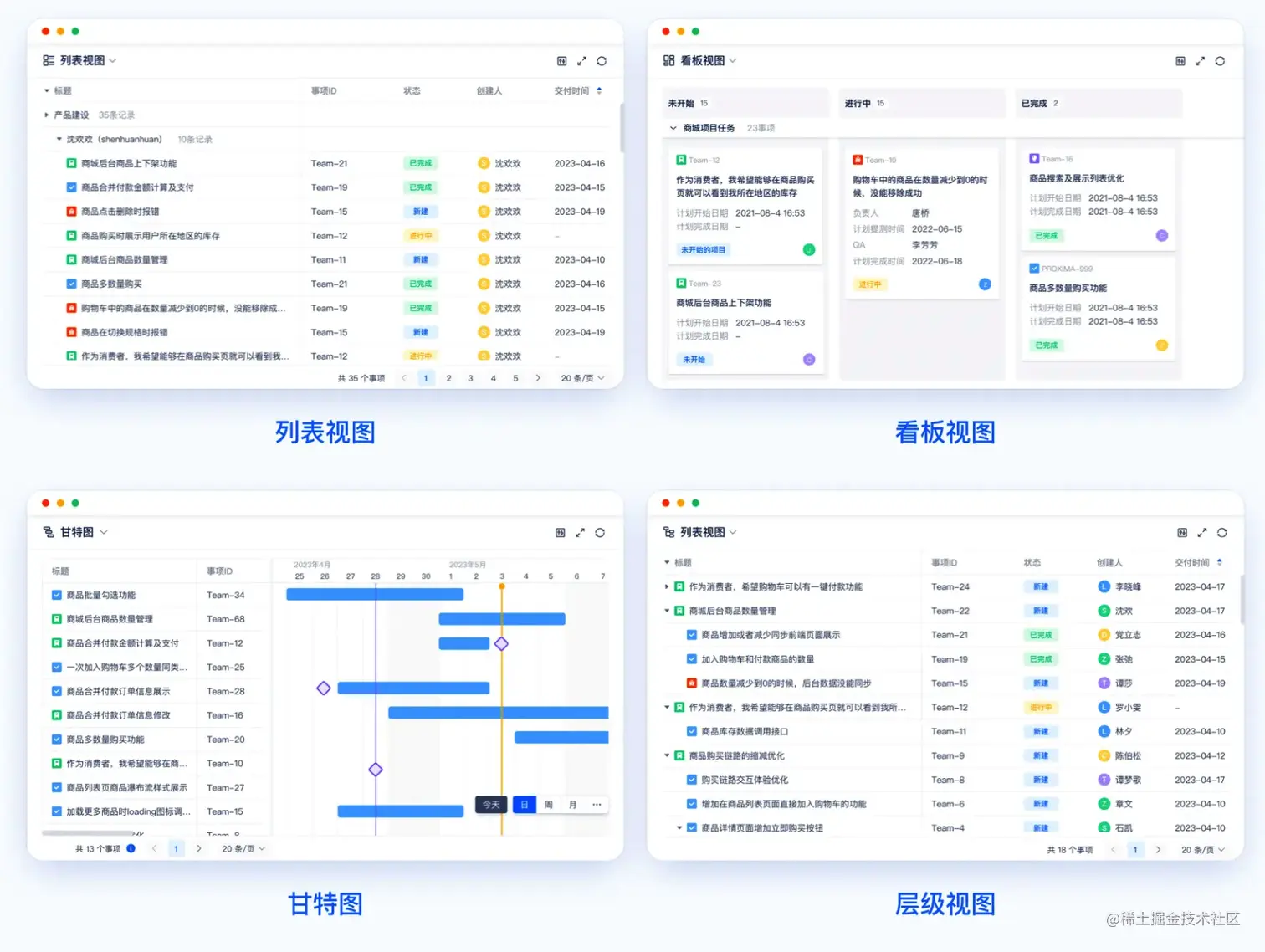Image resolution: width=1265 pixels, height=952 pixels.
Task: Click yellow avatar on PROXIMA-999 kanban card
Action: click(x=1162, y=345)
